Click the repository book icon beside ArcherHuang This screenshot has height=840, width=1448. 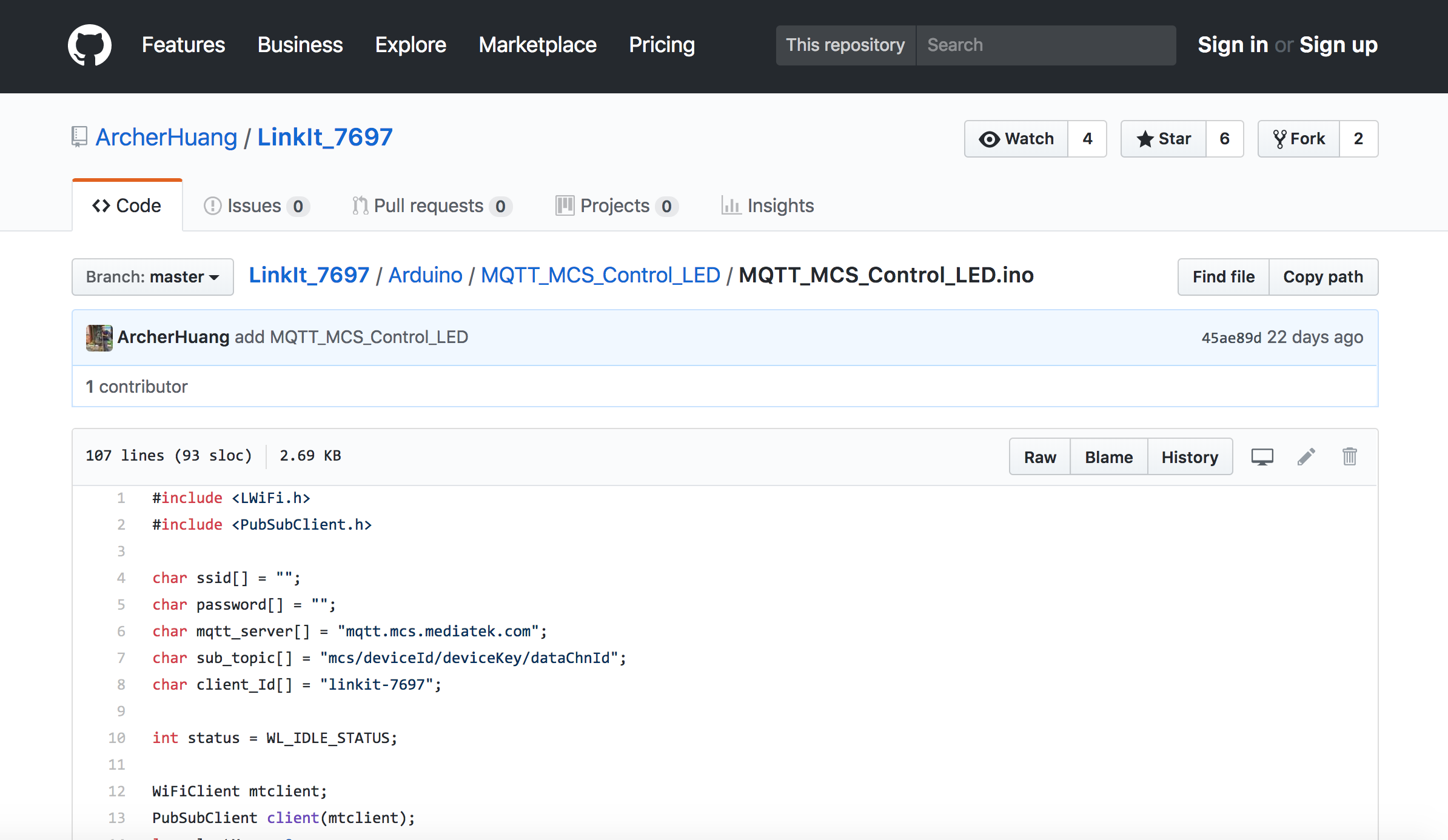point(79,137)
